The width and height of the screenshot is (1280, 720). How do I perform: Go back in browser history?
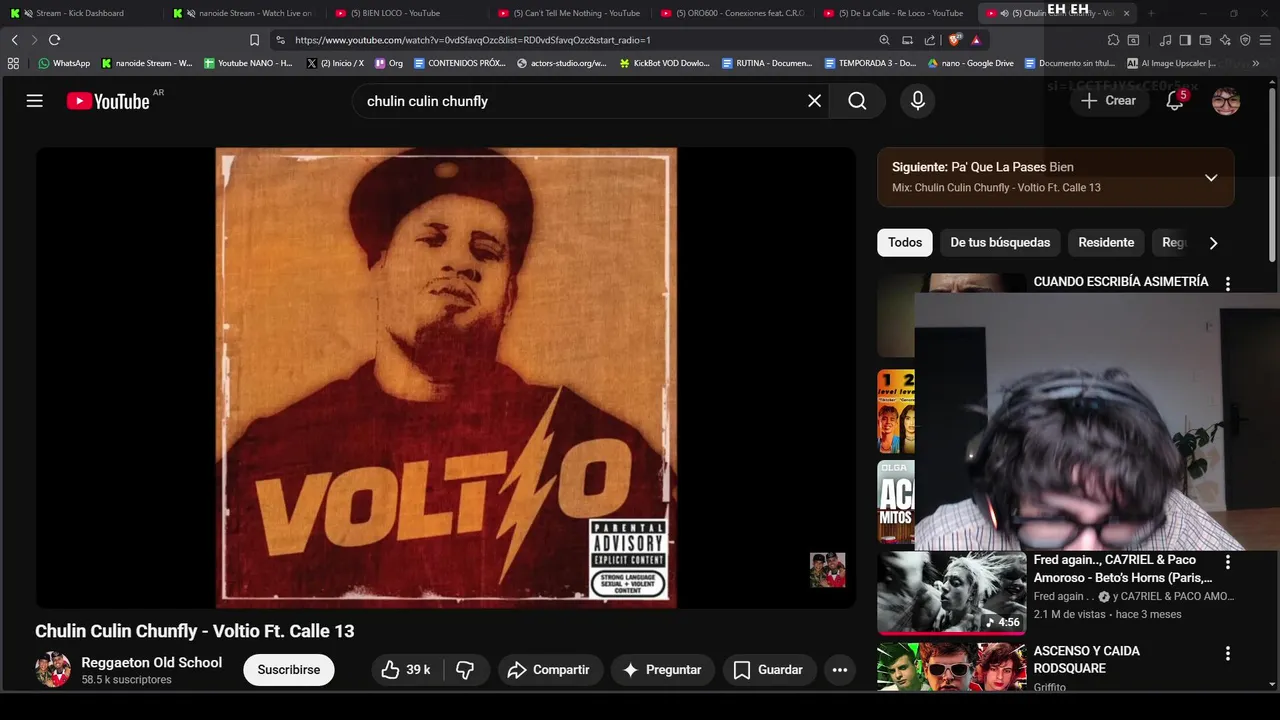point(14,40)
